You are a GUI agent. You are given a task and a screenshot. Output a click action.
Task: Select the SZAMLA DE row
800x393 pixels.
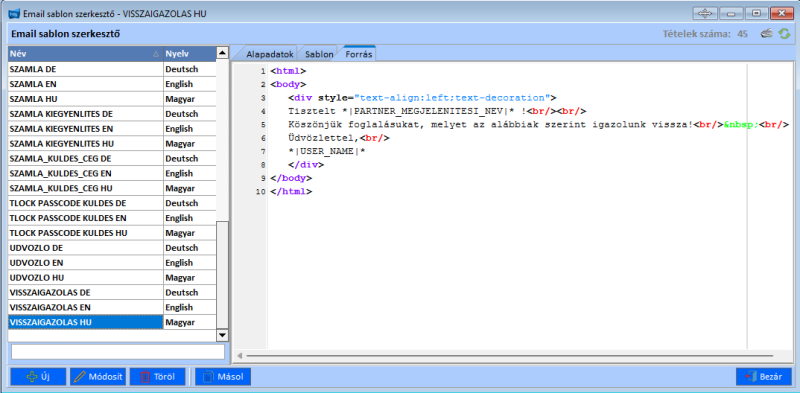(x=112, y=69)
